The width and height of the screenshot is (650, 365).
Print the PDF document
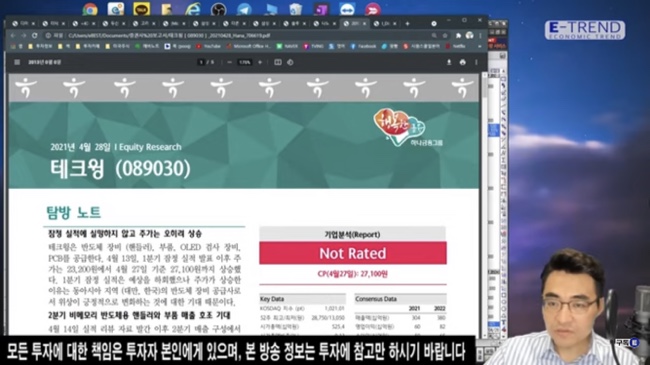[x=463, y=62]
